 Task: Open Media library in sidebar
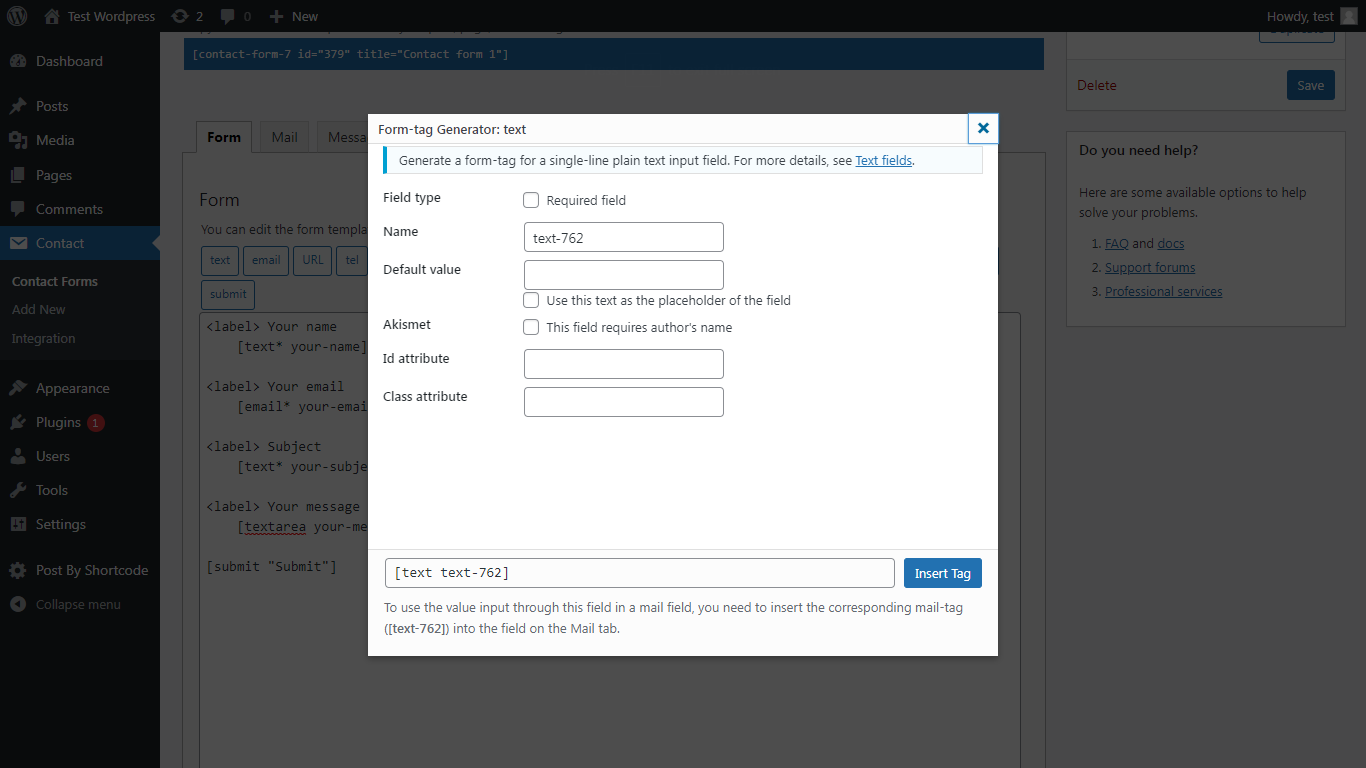point(80,140)
